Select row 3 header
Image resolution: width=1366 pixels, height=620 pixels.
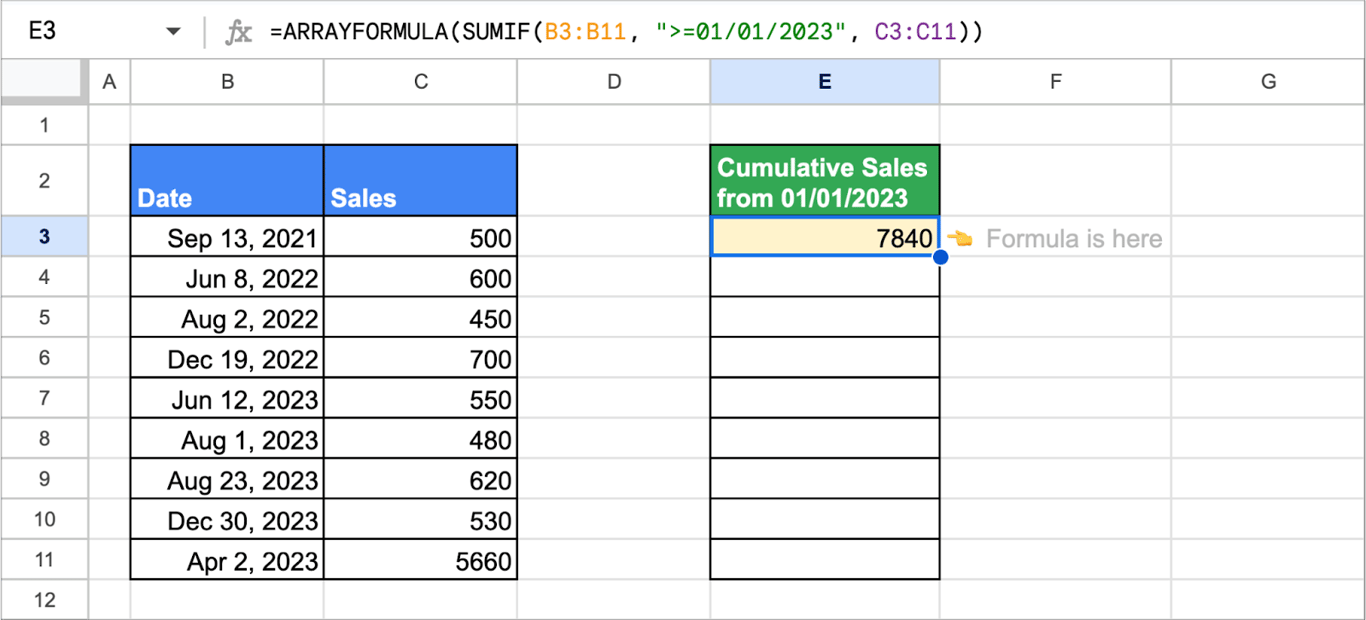pyautogui.click(x=44, y=236)
